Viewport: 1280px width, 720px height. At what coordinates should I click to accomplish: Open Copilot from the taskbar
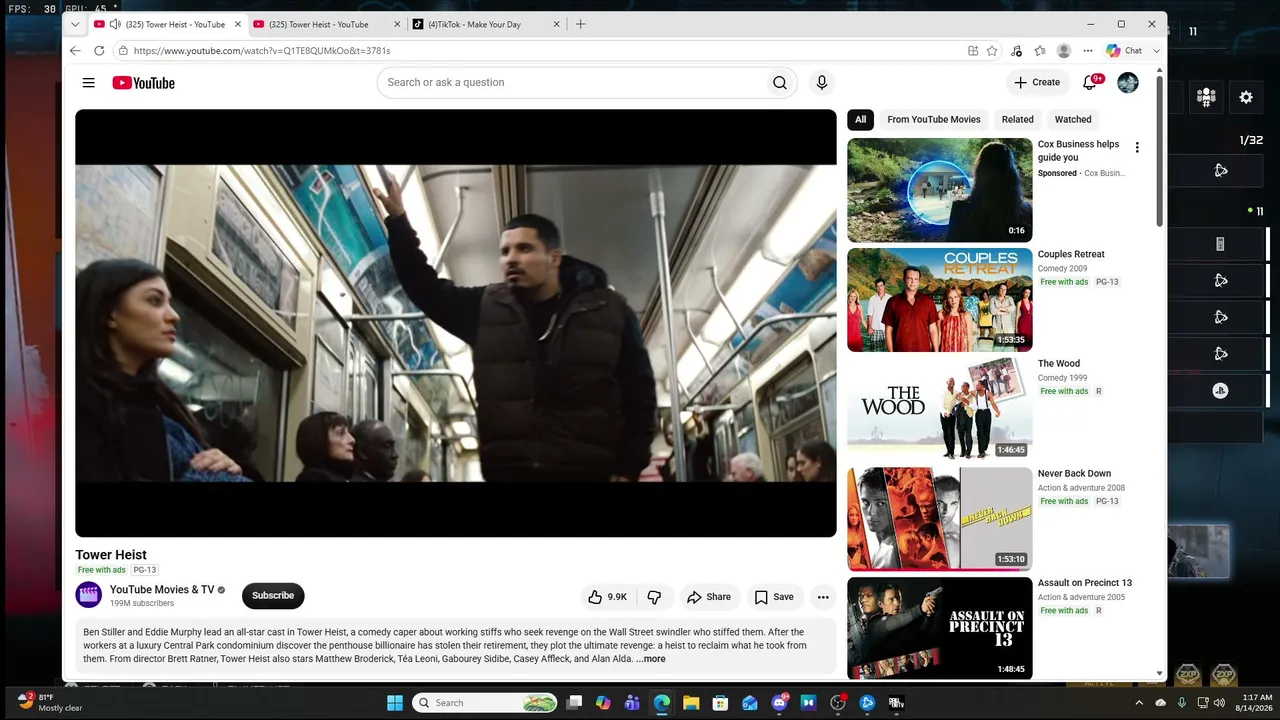(x=603, y=703)
